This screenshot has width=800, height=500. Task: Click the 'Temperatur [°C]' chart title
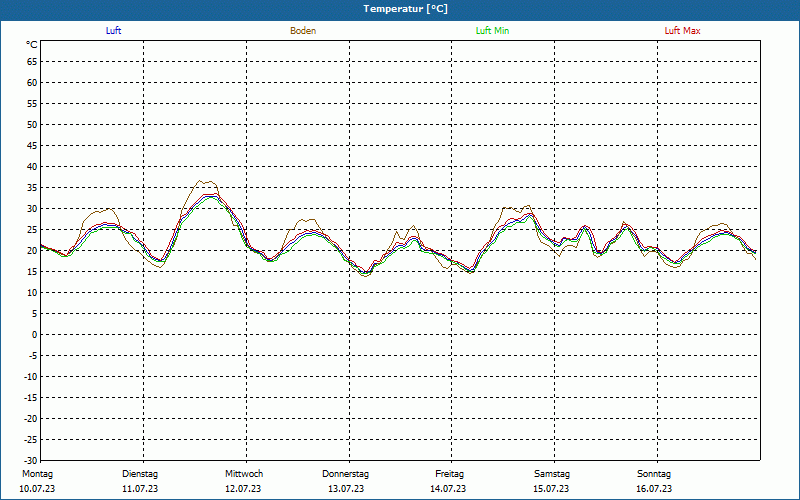click(x=406, y=9)
